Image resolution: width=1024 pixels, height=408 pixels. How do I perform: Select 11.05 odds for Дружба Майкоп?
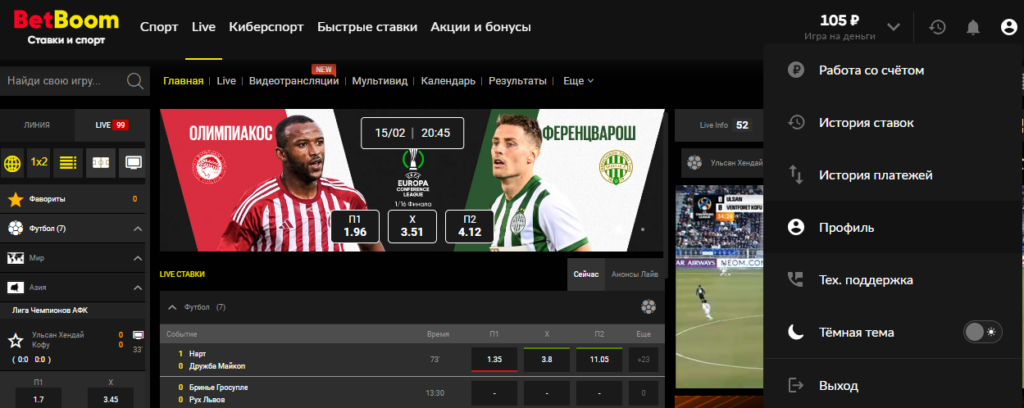(600, 359)
